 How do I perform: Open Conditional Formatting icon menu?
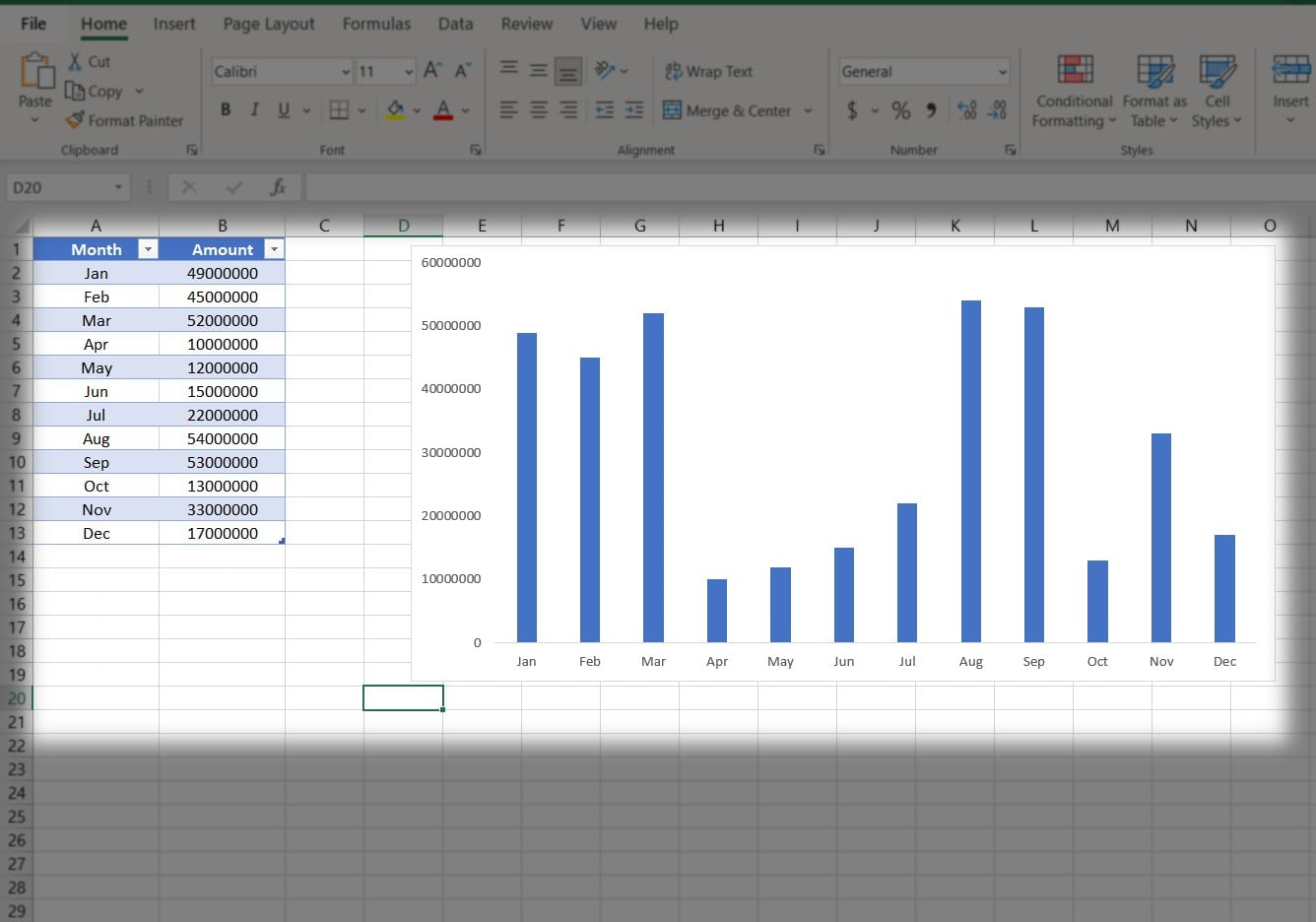[1075, 70]
